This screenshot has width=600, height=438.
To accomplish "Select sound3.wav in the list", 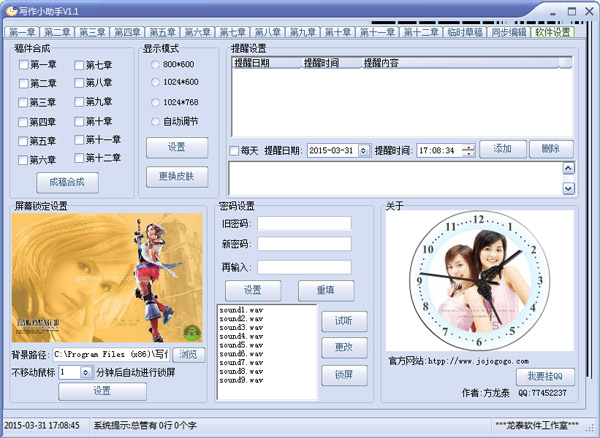I will tap(241, 328).
